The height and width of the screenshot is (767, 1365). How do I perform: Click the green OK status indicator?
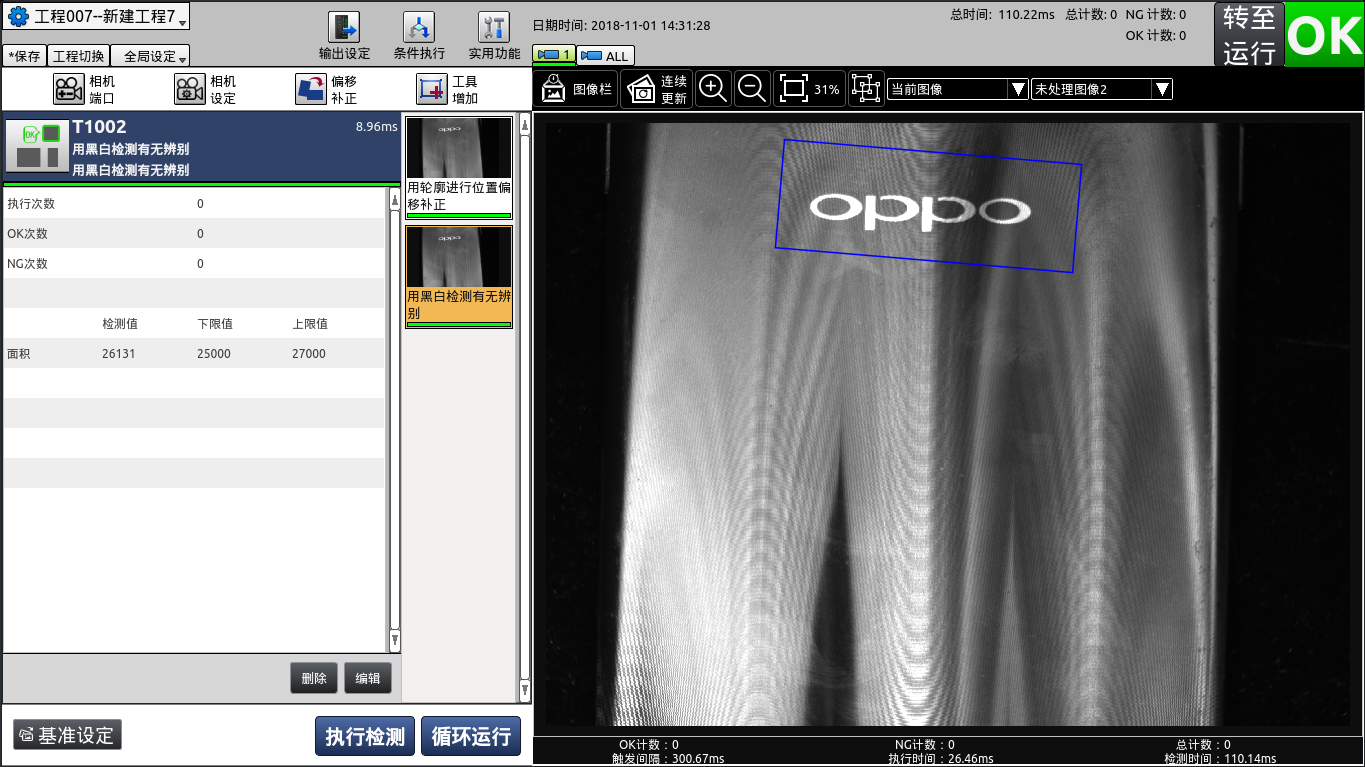pos(1324,34)
